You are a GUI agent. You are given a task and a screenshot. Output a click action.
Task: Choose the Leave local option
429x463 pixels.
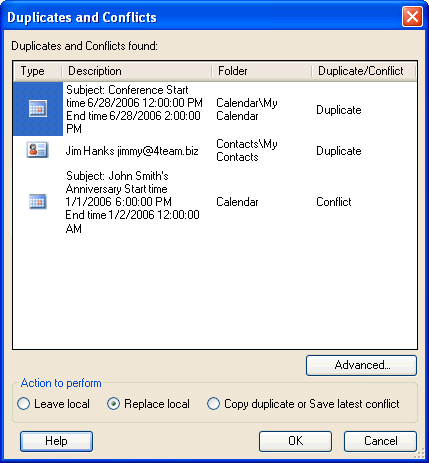click(53, 404)
